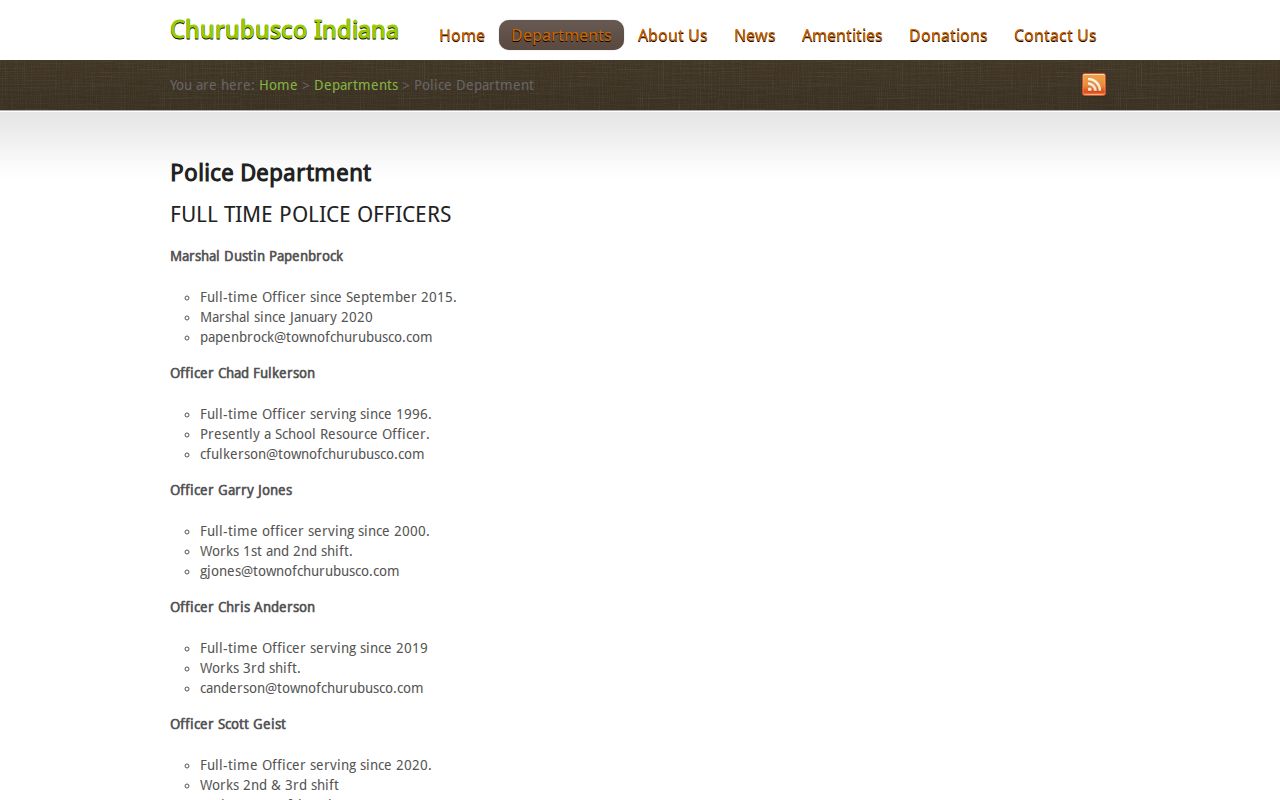Click 'Presently a School Resource Officer.' line
Image resolution: width=1280 pixels, height=800 pixels.
point(315,434)
